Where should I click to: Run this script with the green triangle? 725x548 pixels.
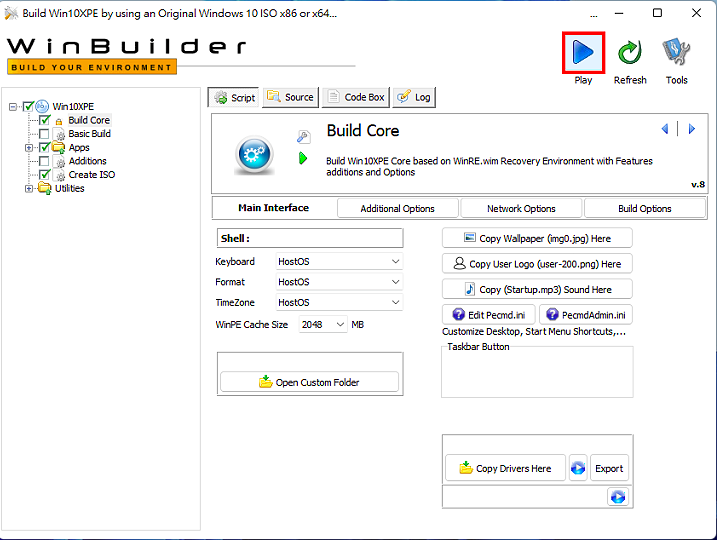click(x=303, y=159)
